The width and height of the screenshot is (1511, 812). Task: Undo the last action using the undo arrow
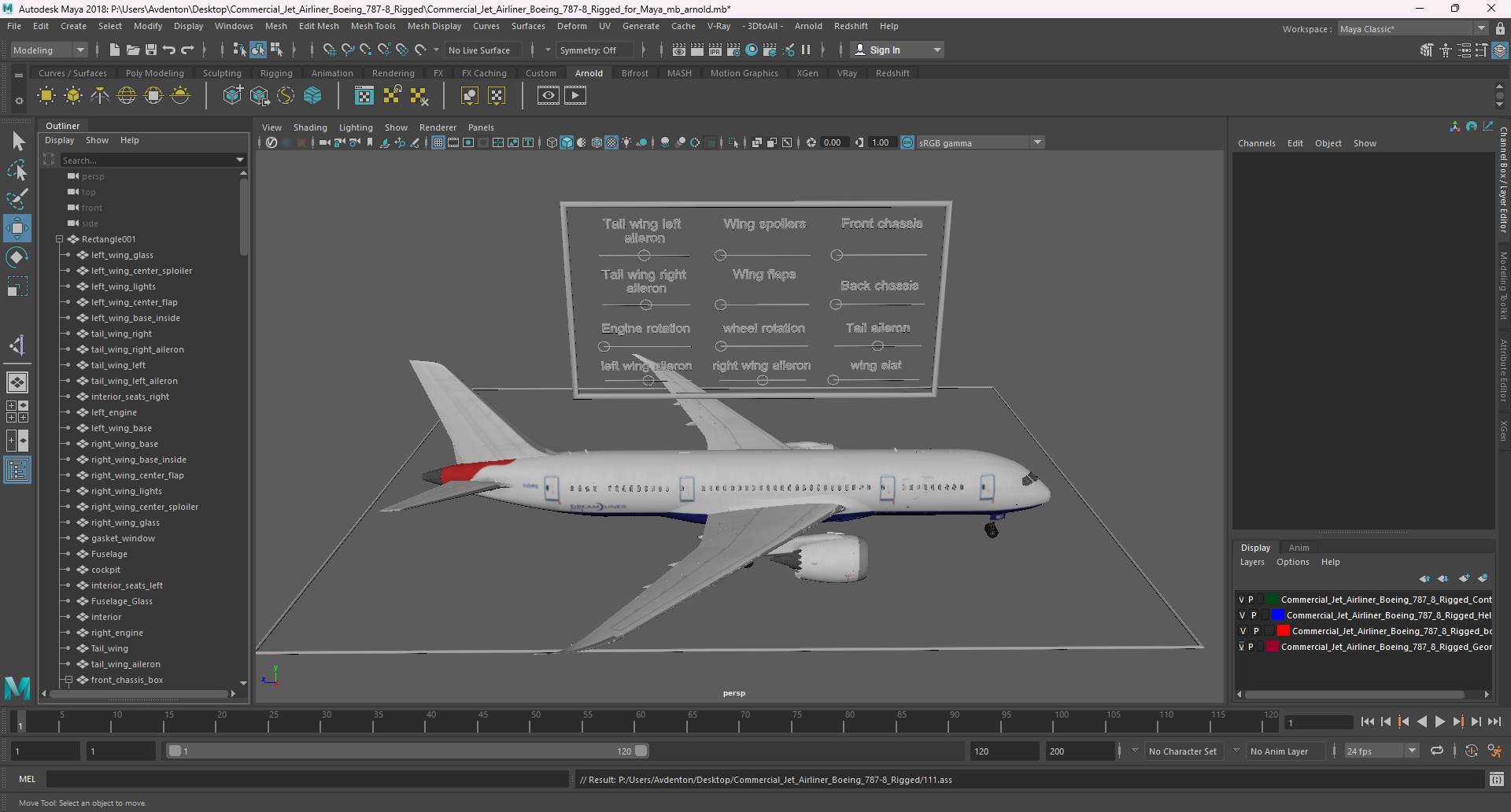[168, 50]
